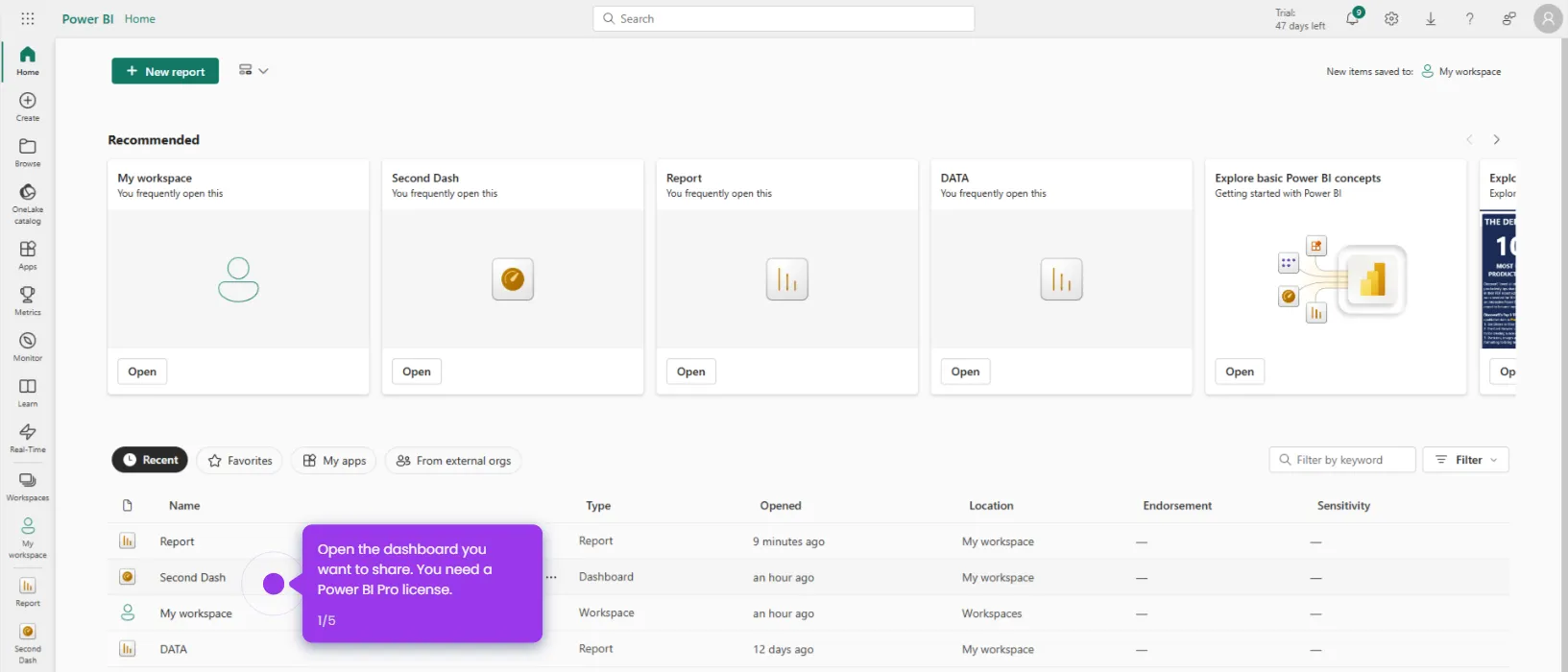The image size is (1568, 672).
Task: Open the notifications bell
Action: pyautogui.click(x=1353, y=18)
